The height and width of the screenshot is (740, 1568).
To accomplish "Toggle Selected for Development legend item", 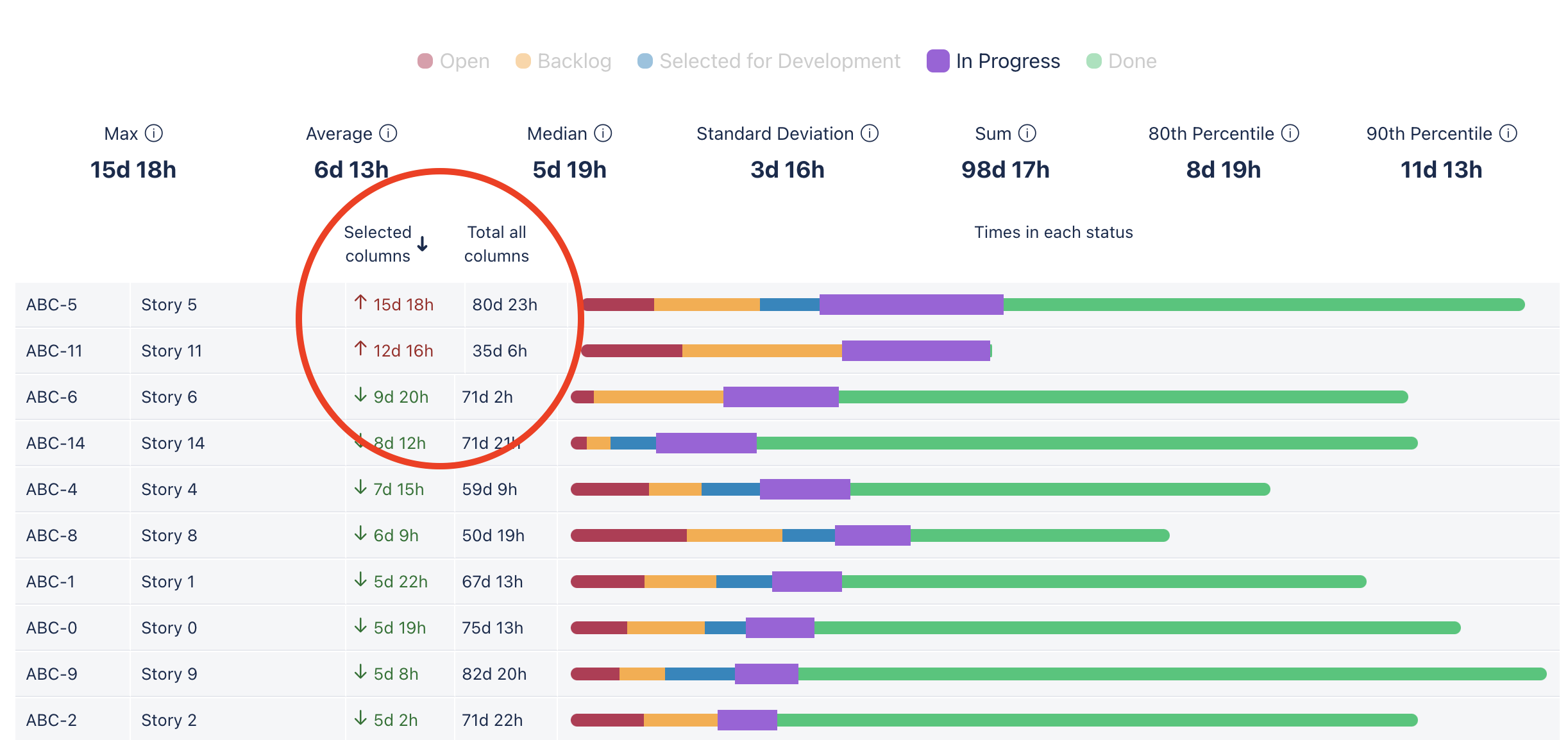I will [769, 61].
